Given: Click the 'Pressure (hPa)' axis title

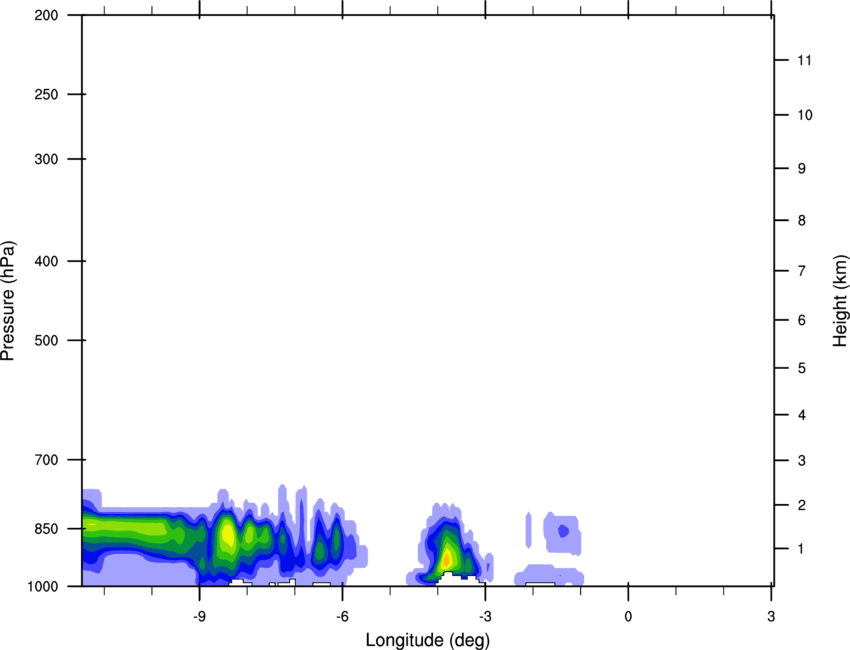Looking at the screenshot, I should click(8, 301).
